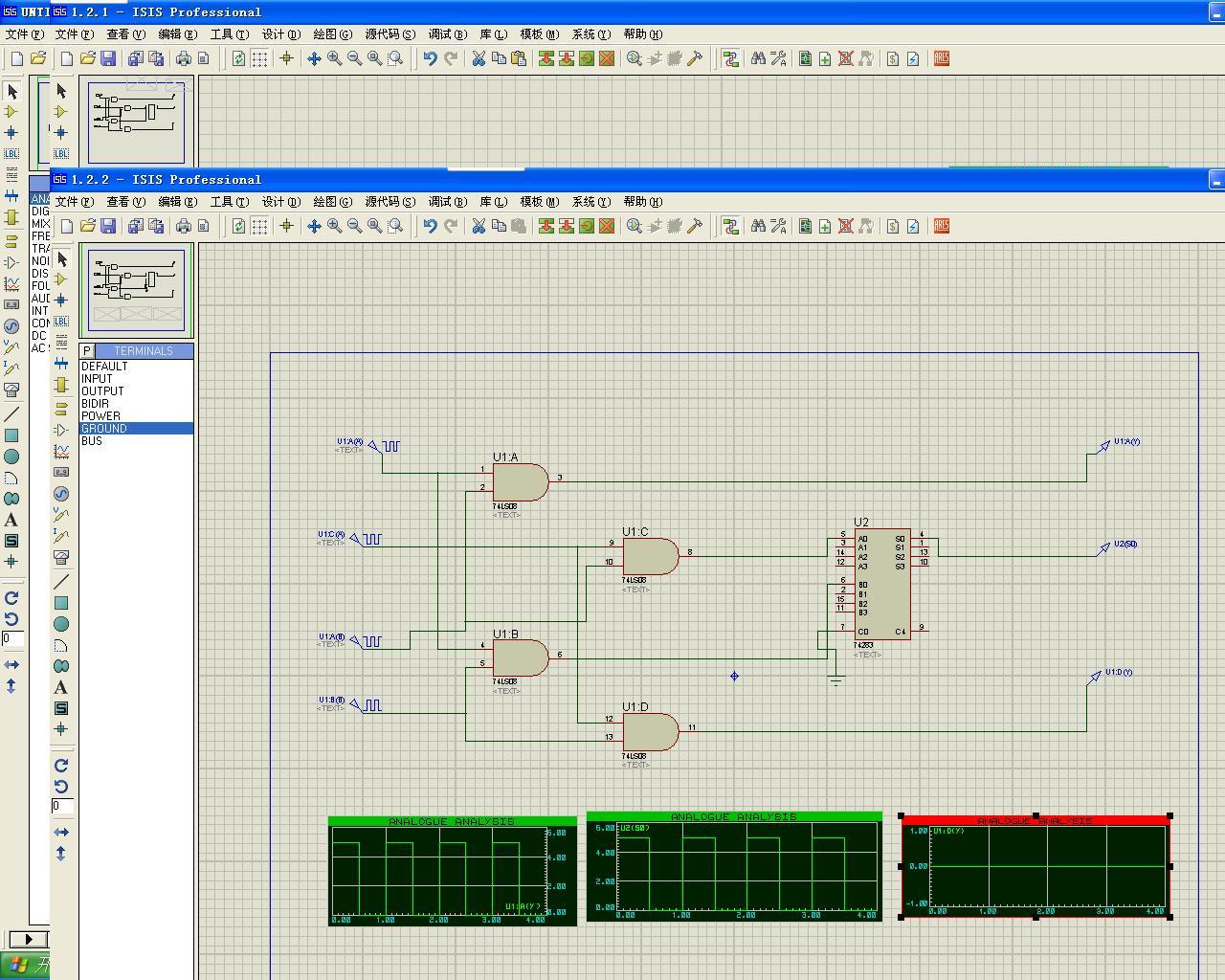Block delete tagged objects in 1.2.2 toolbar
Screen dimensions: 1225x980
(607, 226)
